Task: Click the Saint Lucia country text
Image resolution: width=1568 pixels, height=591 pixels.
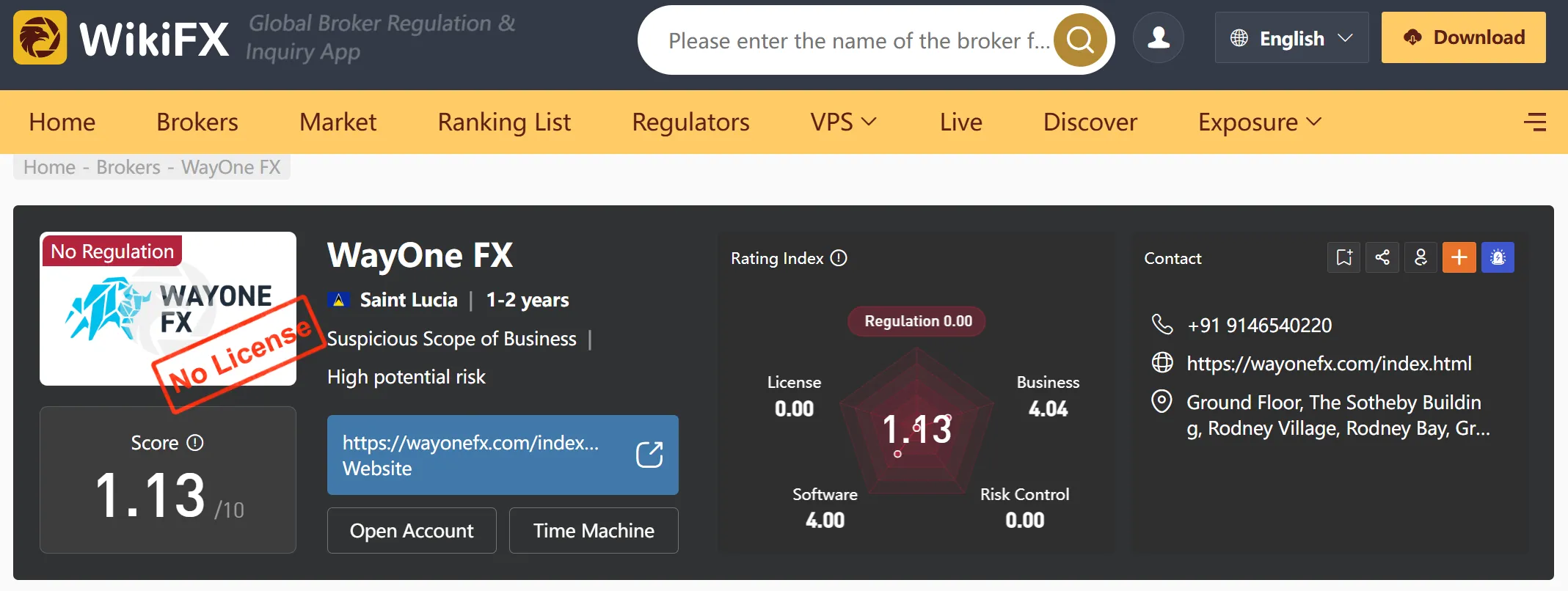Action: click(x=409, y=300)
